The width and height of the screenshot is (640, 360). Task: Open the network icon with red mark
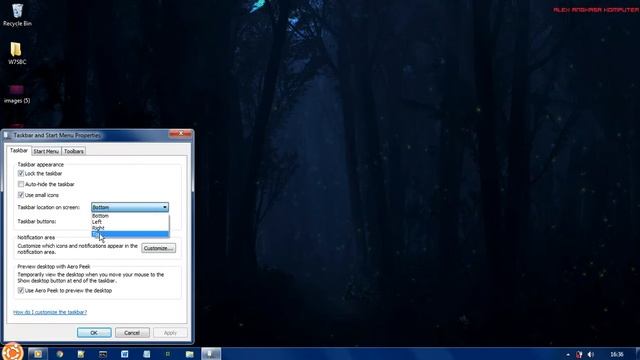tap(579, 354)
